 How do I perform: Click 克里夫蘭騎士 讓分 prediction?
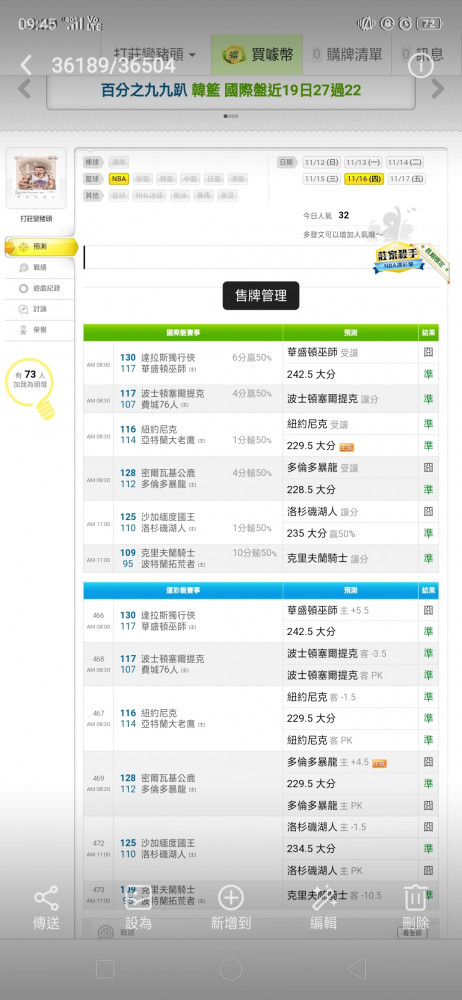pyautogui.click(x=327, y=558)
